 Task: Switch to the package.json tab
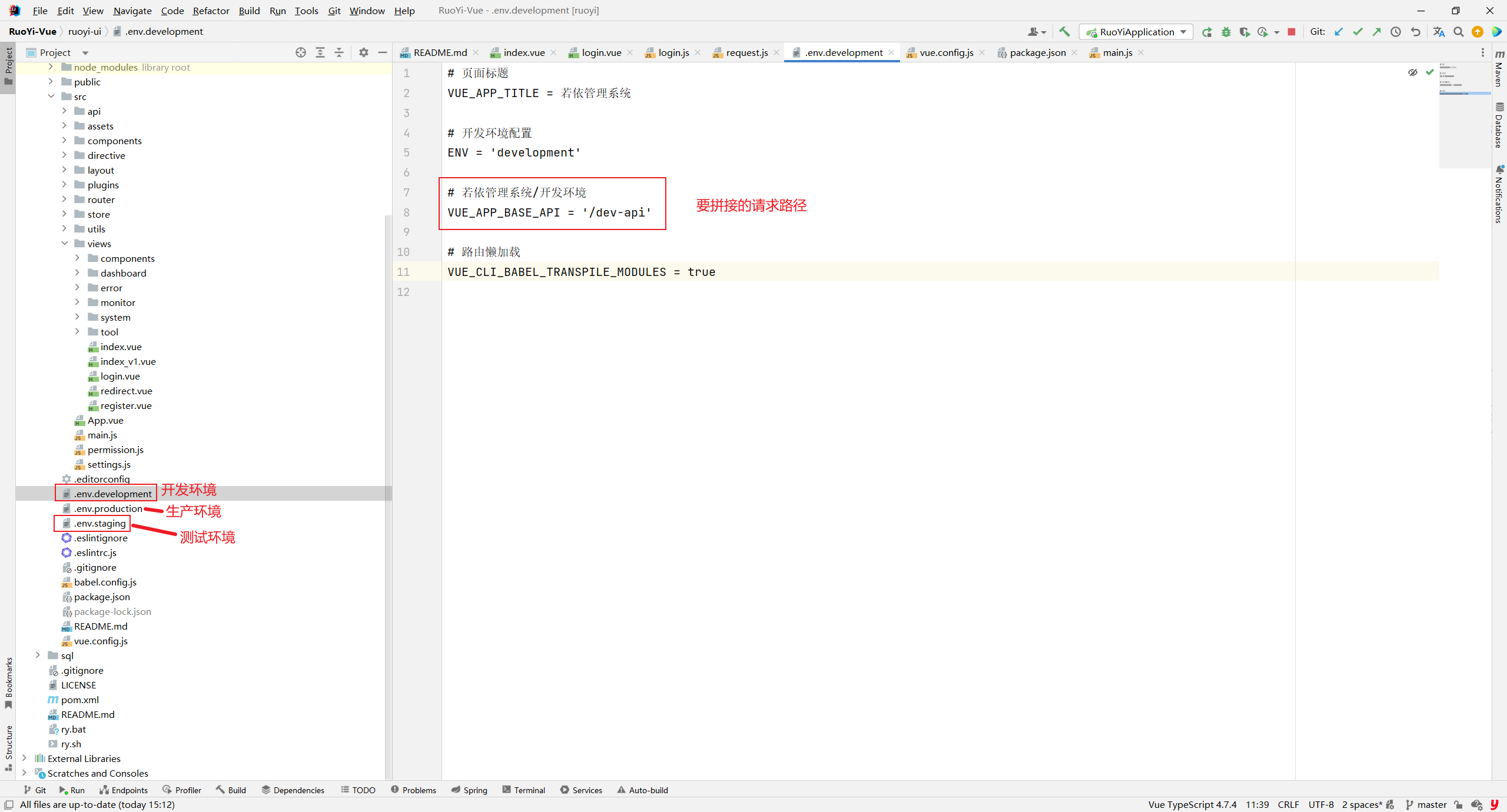point(1034,52)
